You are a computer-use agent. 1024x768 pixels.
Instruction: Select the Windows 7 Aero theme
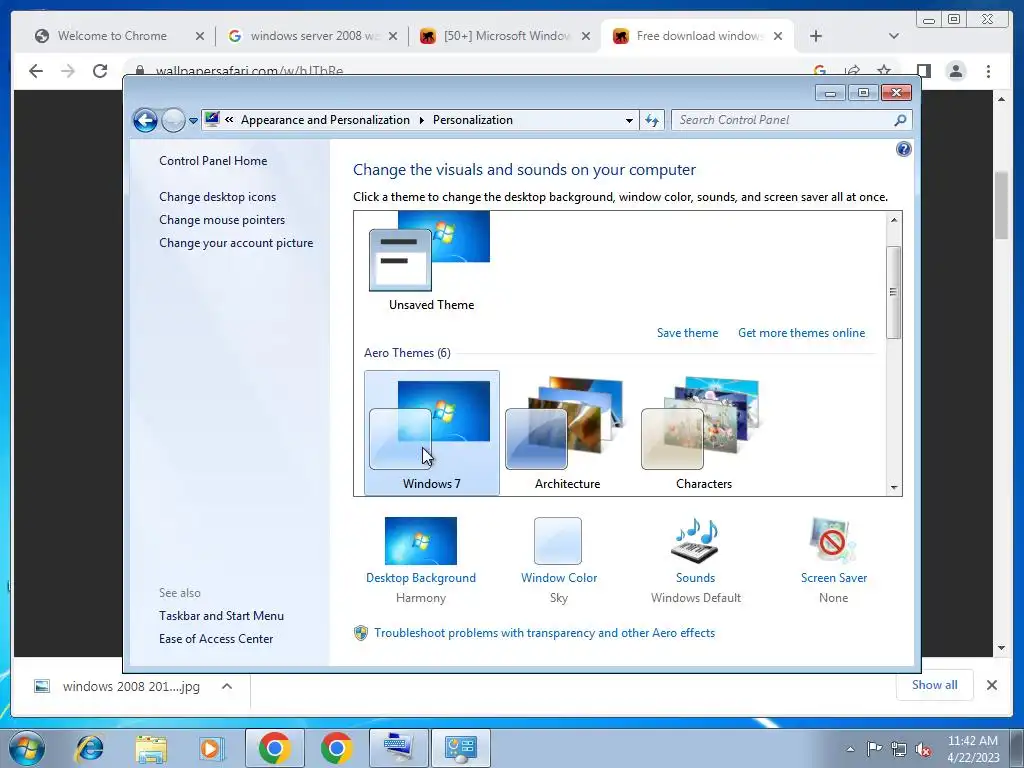click(x=432, y=433)
